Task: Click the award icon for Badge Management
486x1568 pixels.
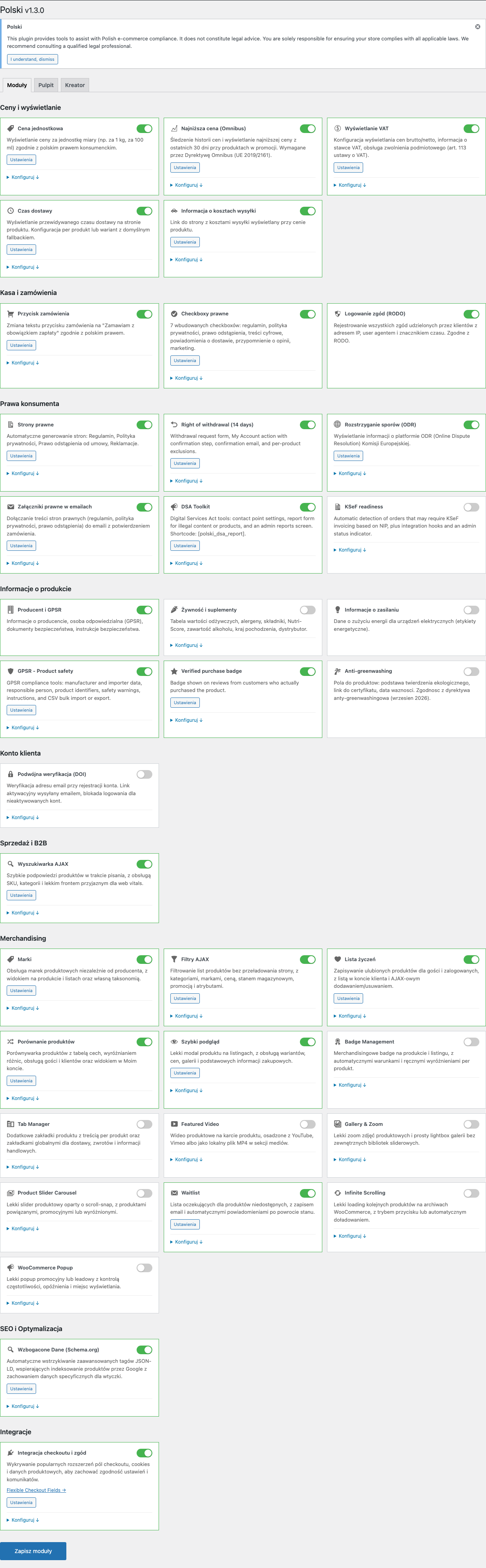Action: 337,1042
